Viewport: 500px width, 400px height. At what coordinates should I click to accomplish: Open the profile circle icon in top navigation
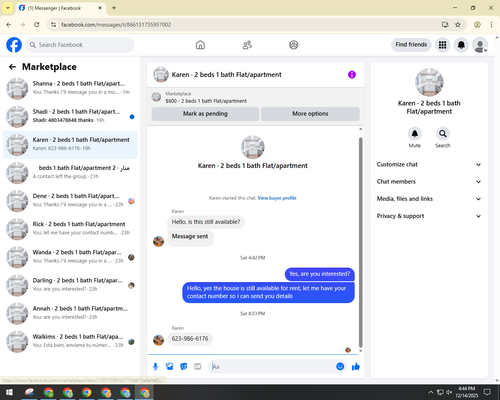(x=294, y=45)
